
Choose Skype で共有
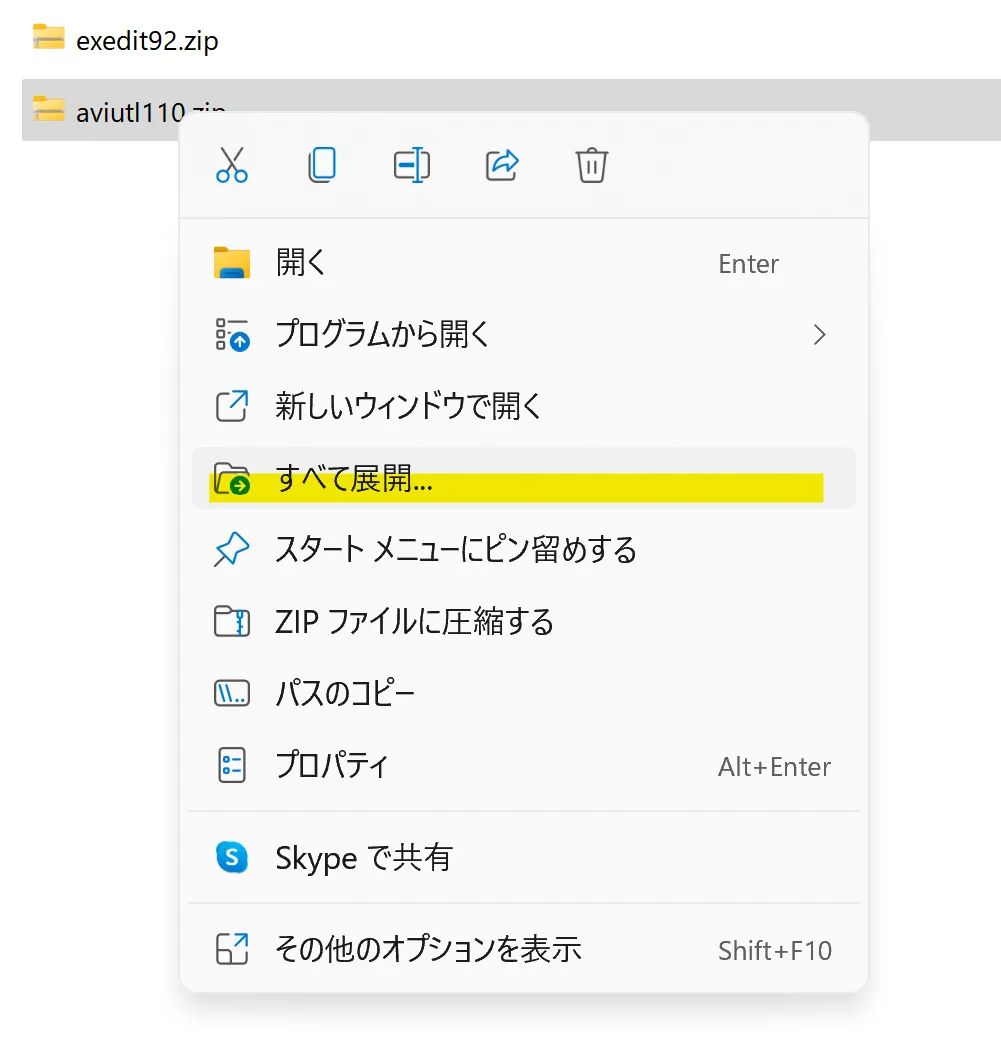pyautogui.click(x=523, y=858)
